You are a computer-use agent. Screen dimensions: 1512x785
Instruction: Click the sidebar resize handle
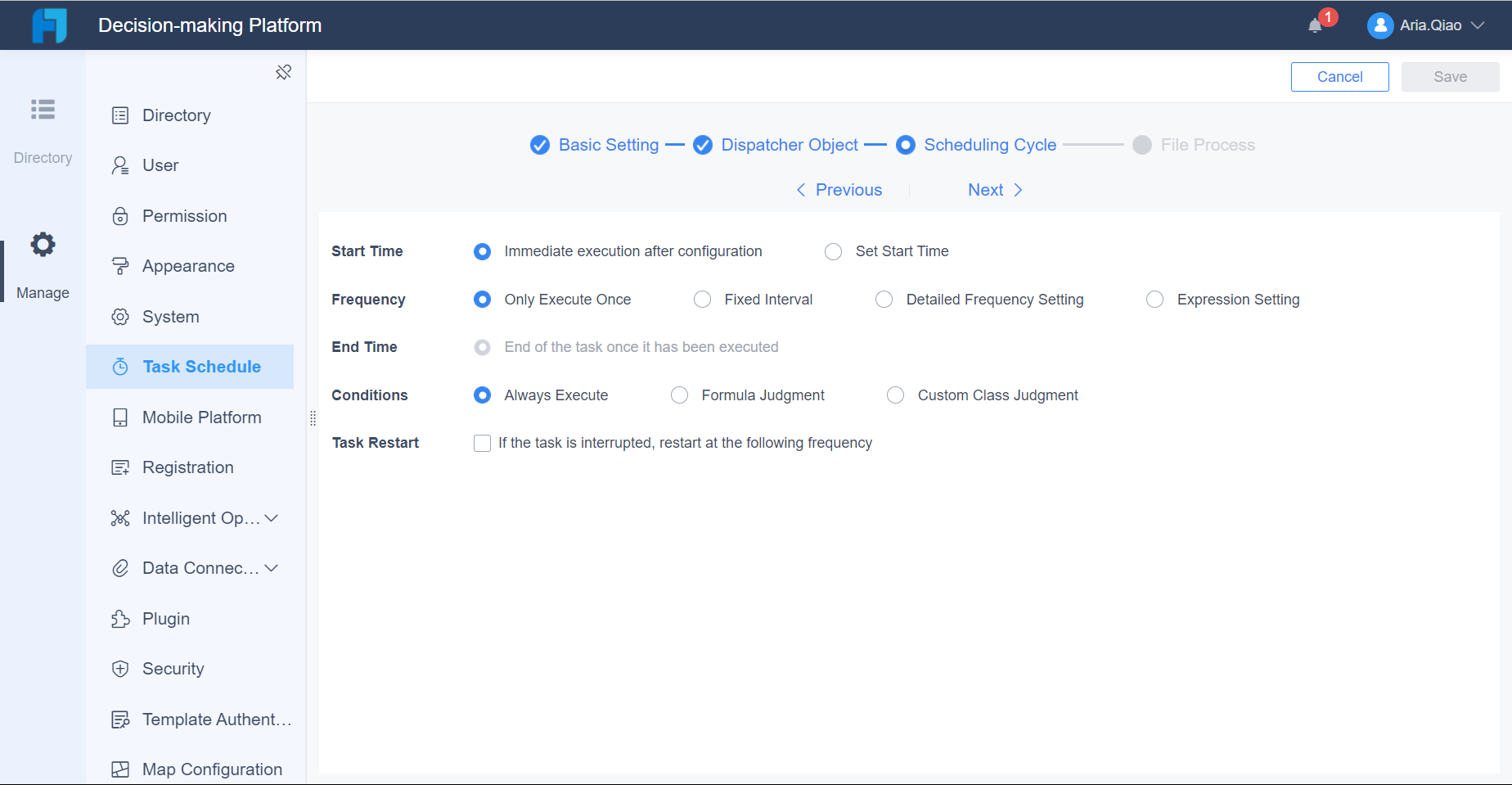313,418
